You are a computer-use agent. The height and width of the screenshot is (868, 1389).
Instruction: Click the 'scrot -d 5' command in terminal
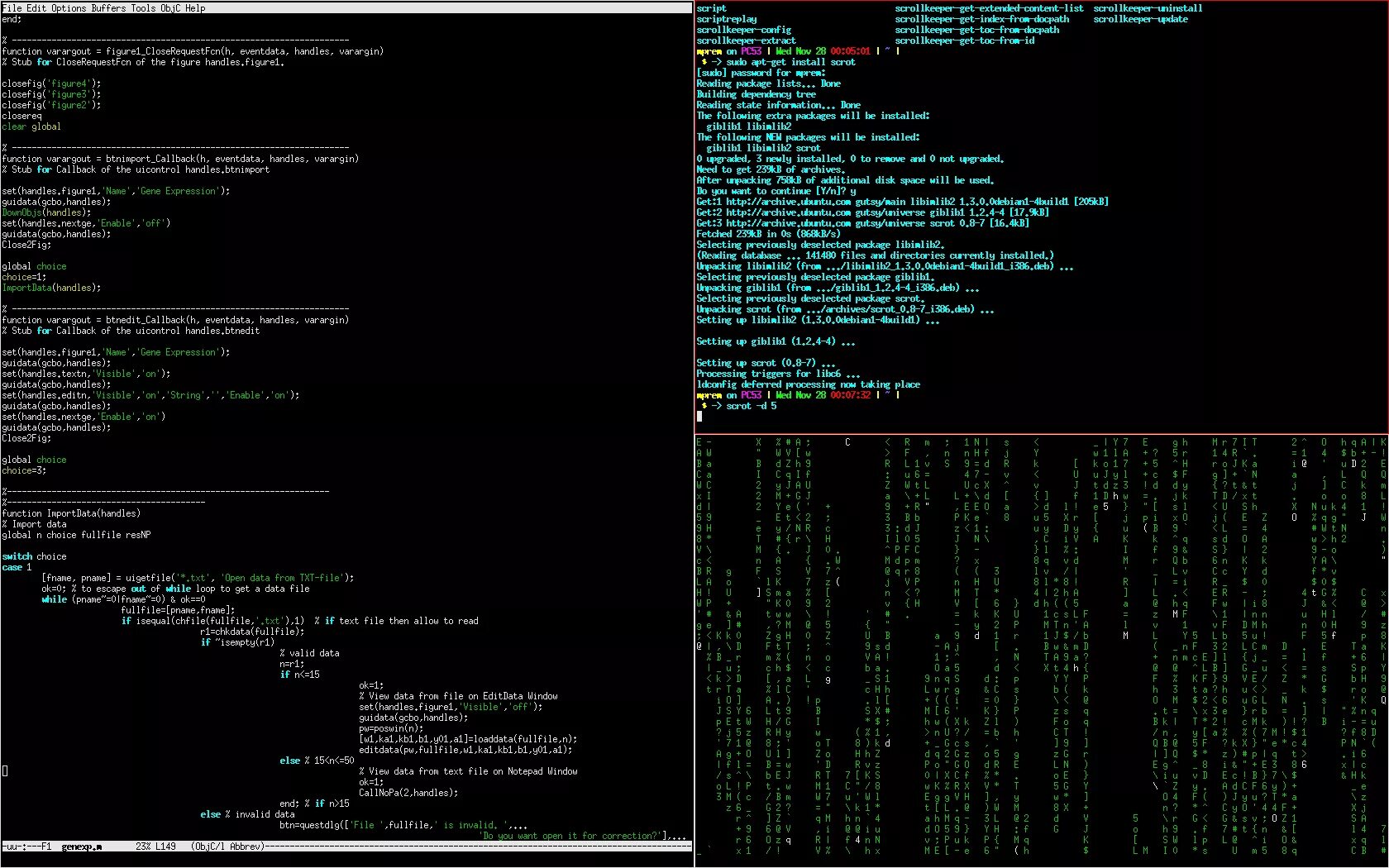click(x=752, y=406)
